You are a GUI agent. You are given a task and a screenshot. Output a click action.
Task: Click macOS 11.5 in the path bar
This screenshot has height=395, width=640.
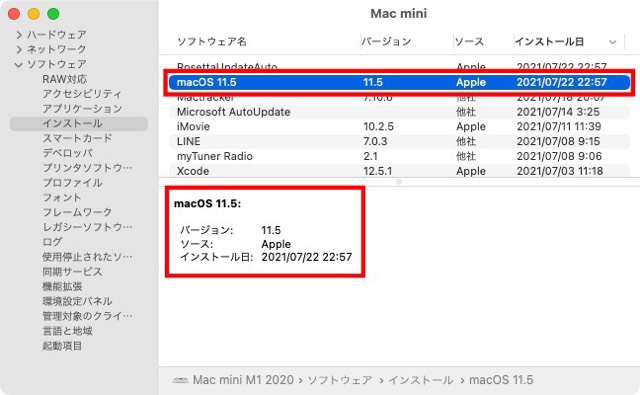click(x=501, y=380)
